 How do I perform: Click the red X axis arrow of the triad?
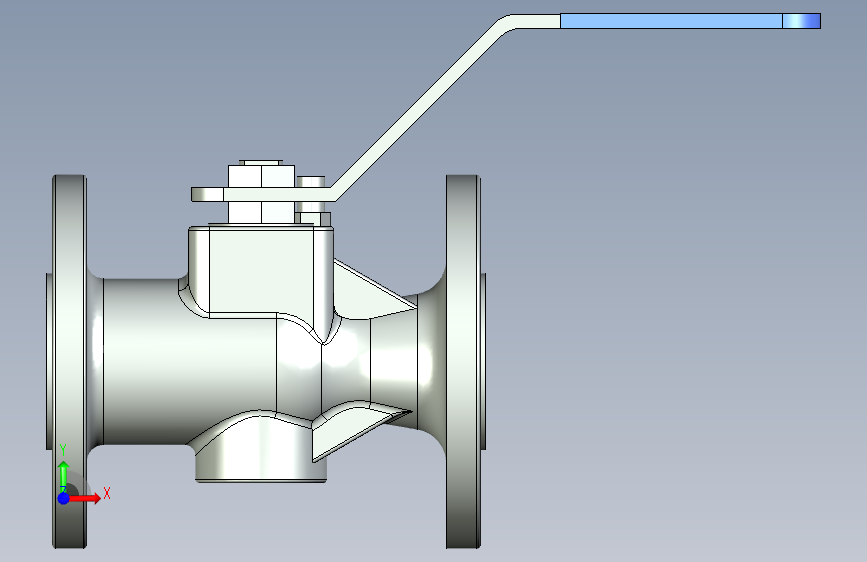click(x=86, y=498)
